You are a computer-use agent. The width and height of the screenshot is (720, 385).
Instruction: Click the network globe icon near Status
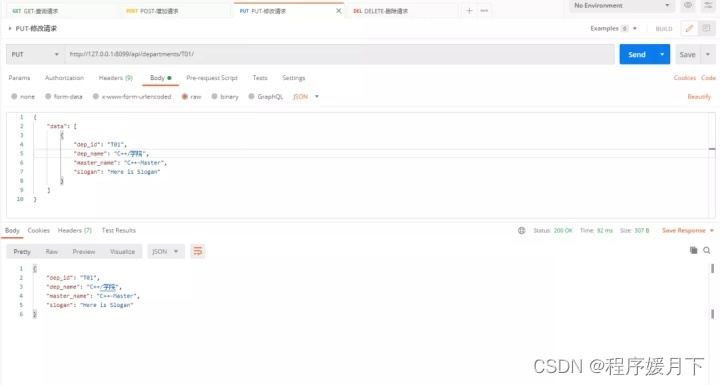pyautogui.click(x=522, y=231)
